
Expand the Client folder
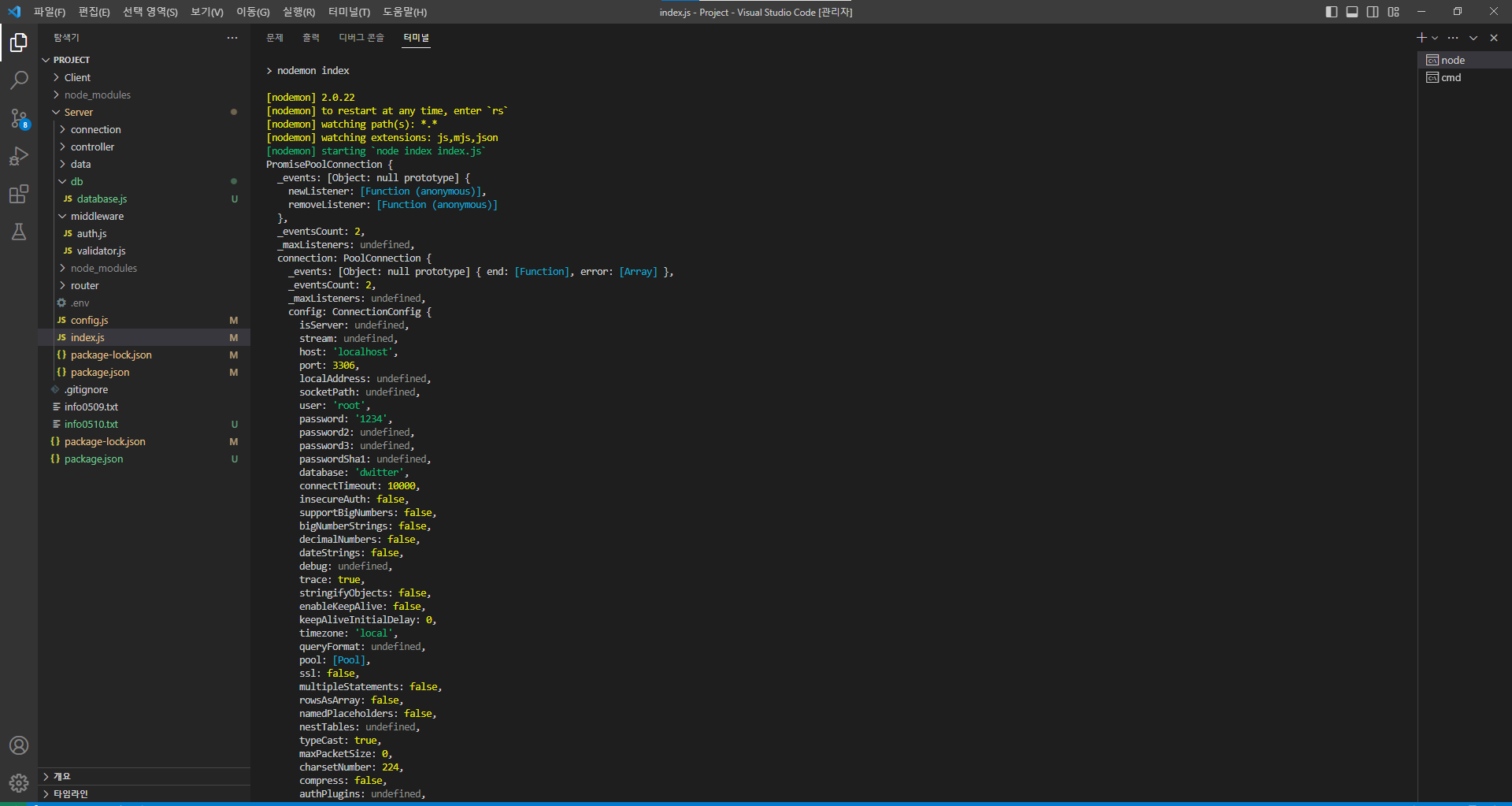(144, 77)
